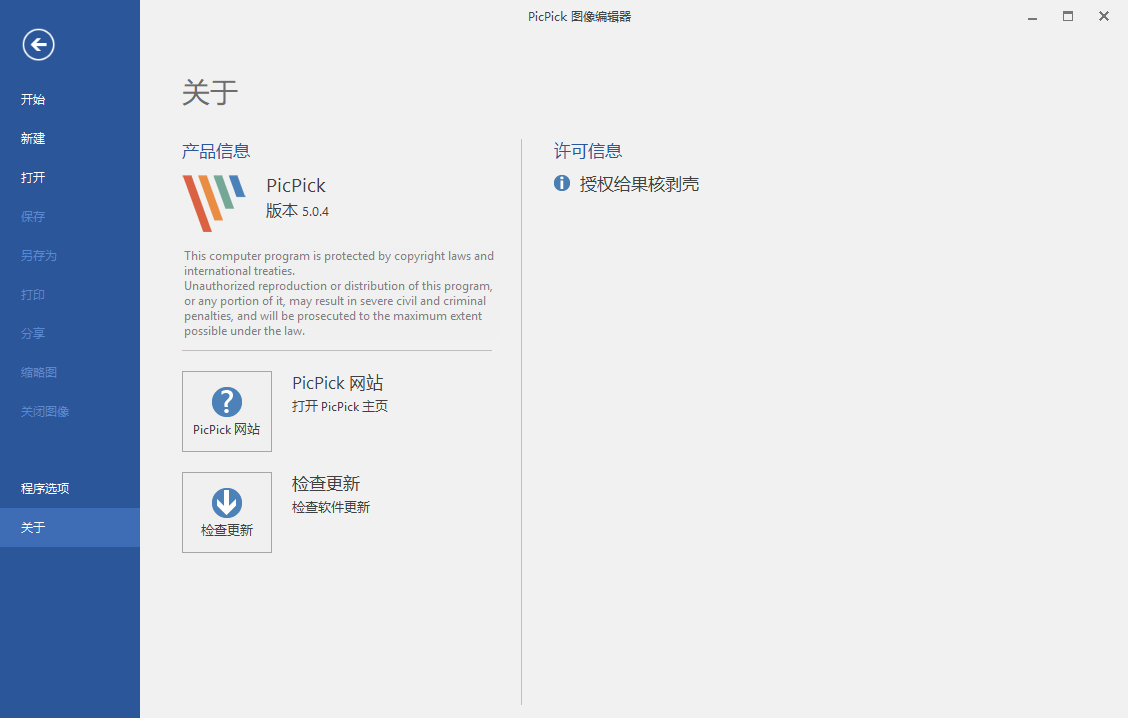Click the large 检查更新 heading text
1128x718 pixels.
pos(326,483)
